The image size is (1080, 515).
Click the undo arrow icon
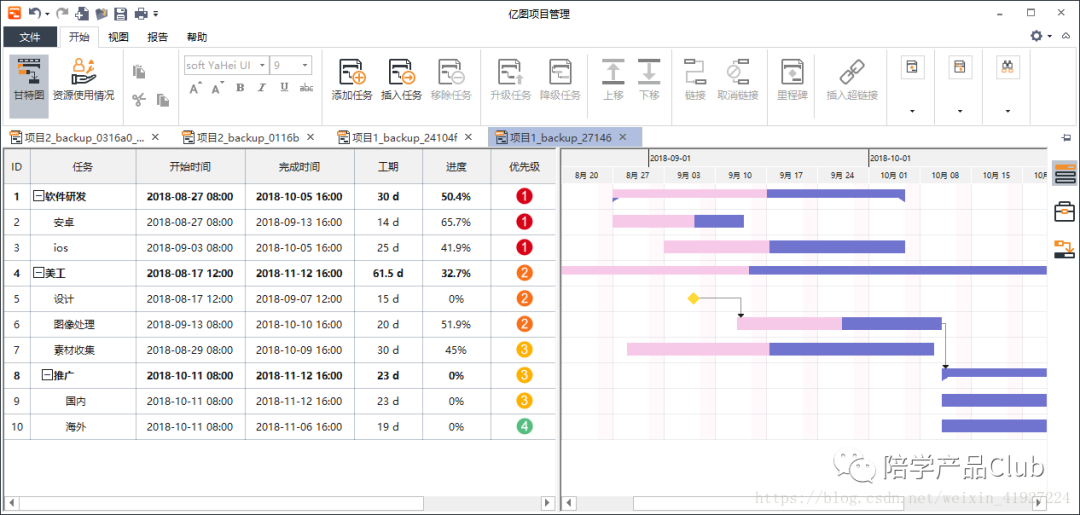34,14
